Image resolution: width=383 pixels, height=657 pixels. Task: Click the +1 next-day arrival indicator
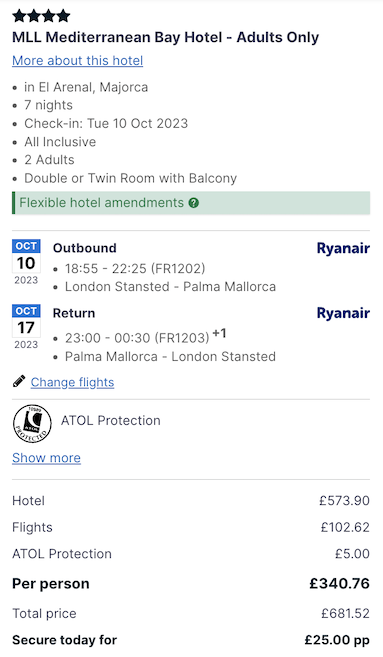tap(219, 334)
